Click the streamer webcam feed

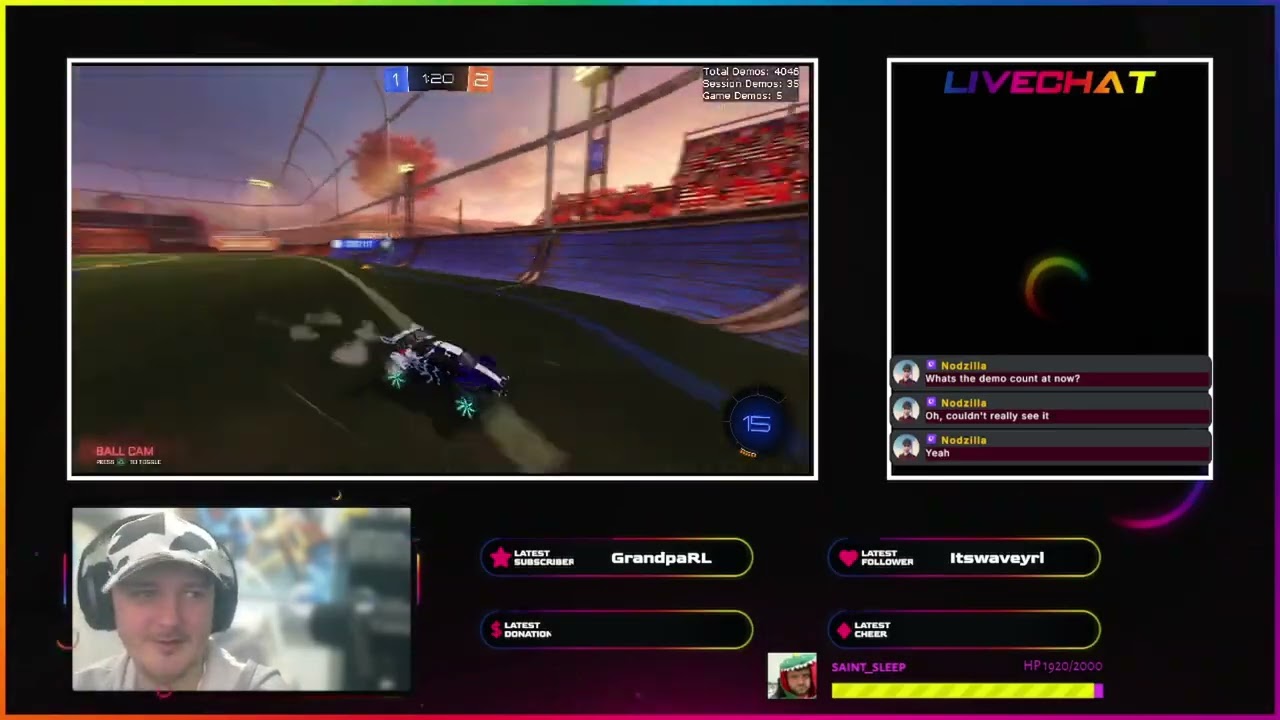pyautogui.click(x=241, y=599)
